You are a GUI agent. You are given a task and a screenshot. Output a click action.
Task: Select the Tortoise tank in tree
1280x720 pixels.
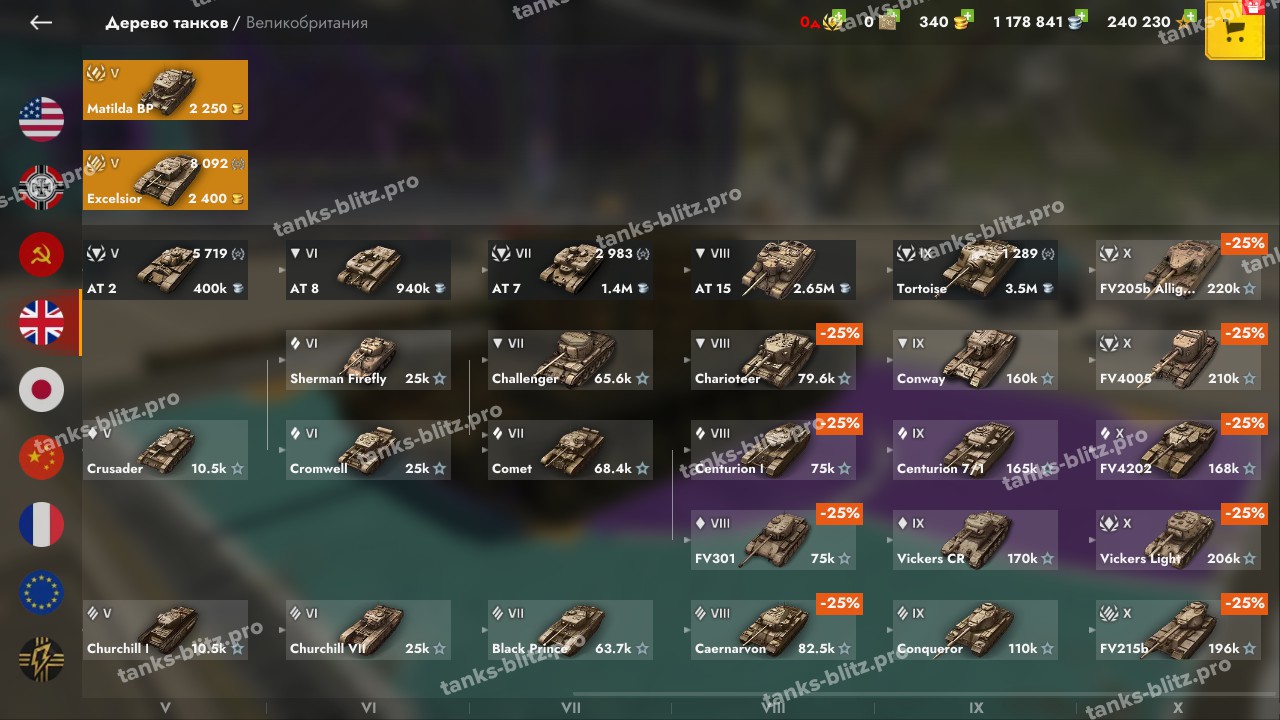(x=975, y=270)
